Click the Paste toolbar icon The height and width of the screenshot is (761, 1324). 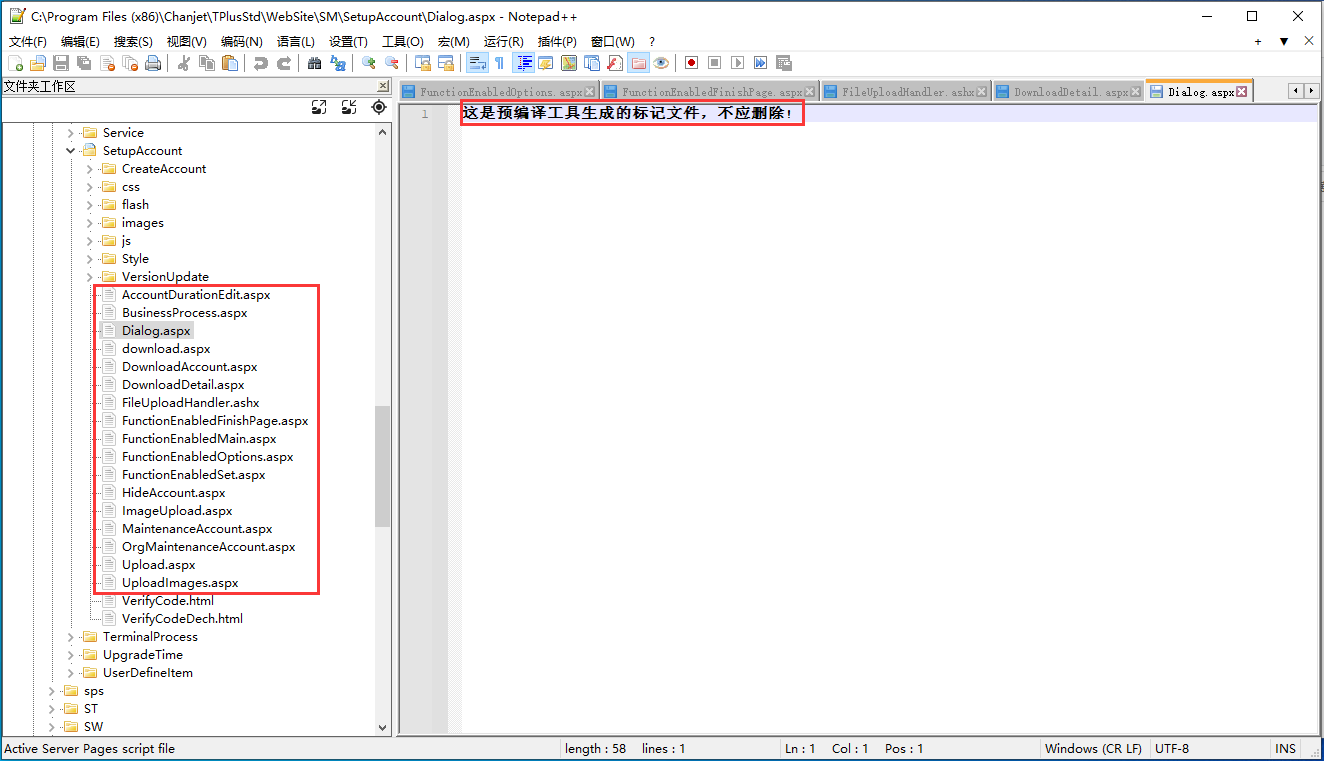point(230,63)
